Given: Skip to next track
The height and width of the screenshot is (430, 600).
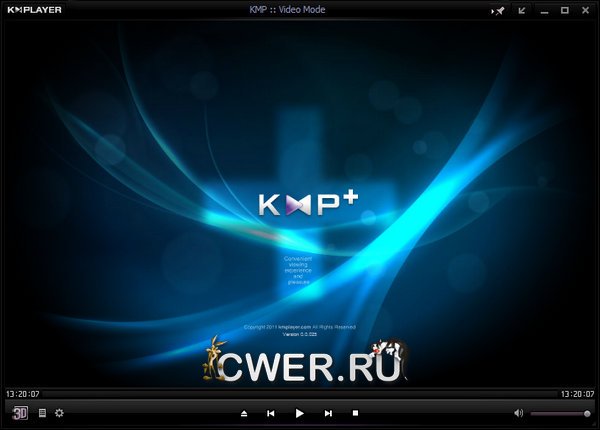Looking at the screenshot, I should click(x=328, y=413).
